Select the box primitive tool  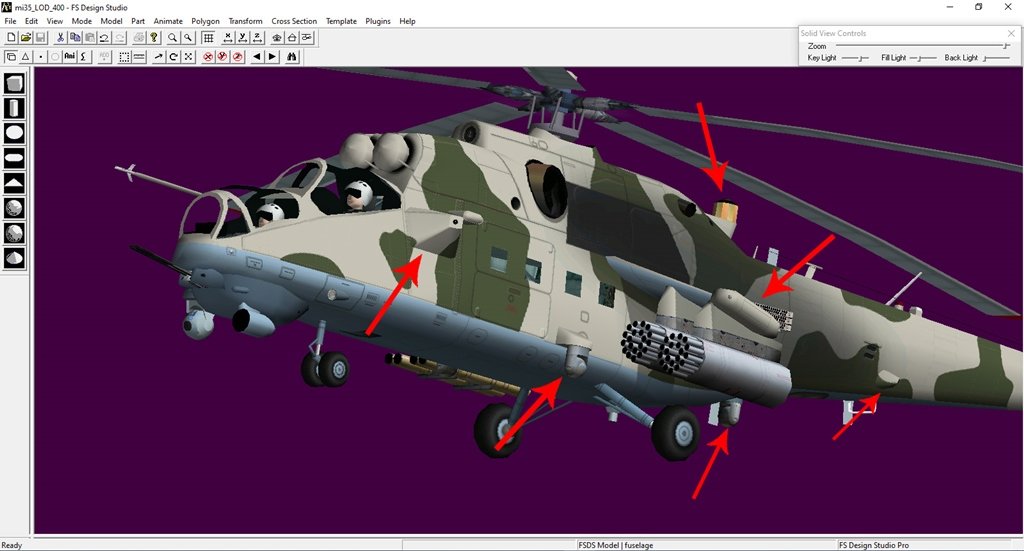(15, 83)
